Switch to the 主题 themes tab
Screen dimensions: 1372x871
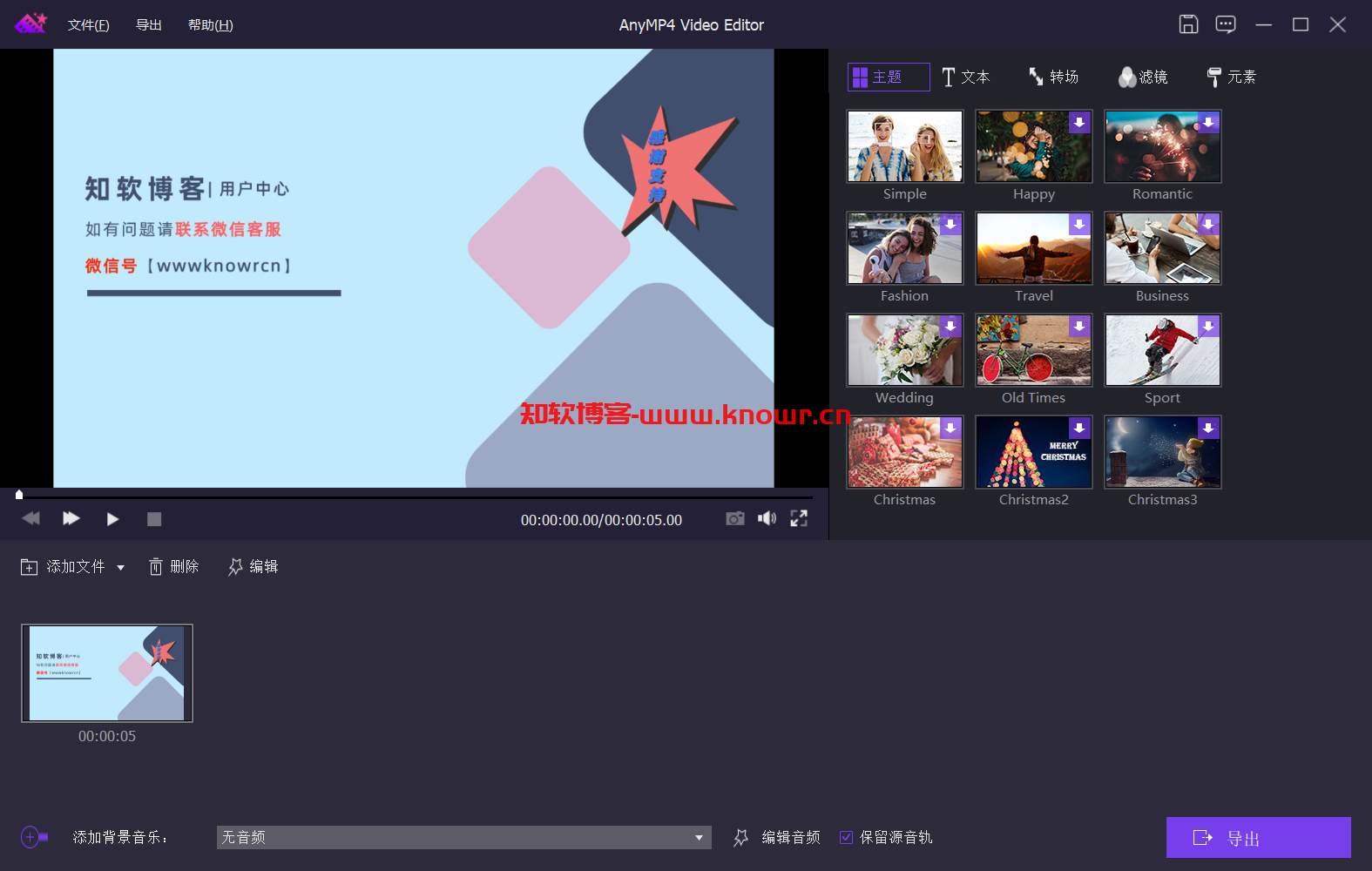889,77
